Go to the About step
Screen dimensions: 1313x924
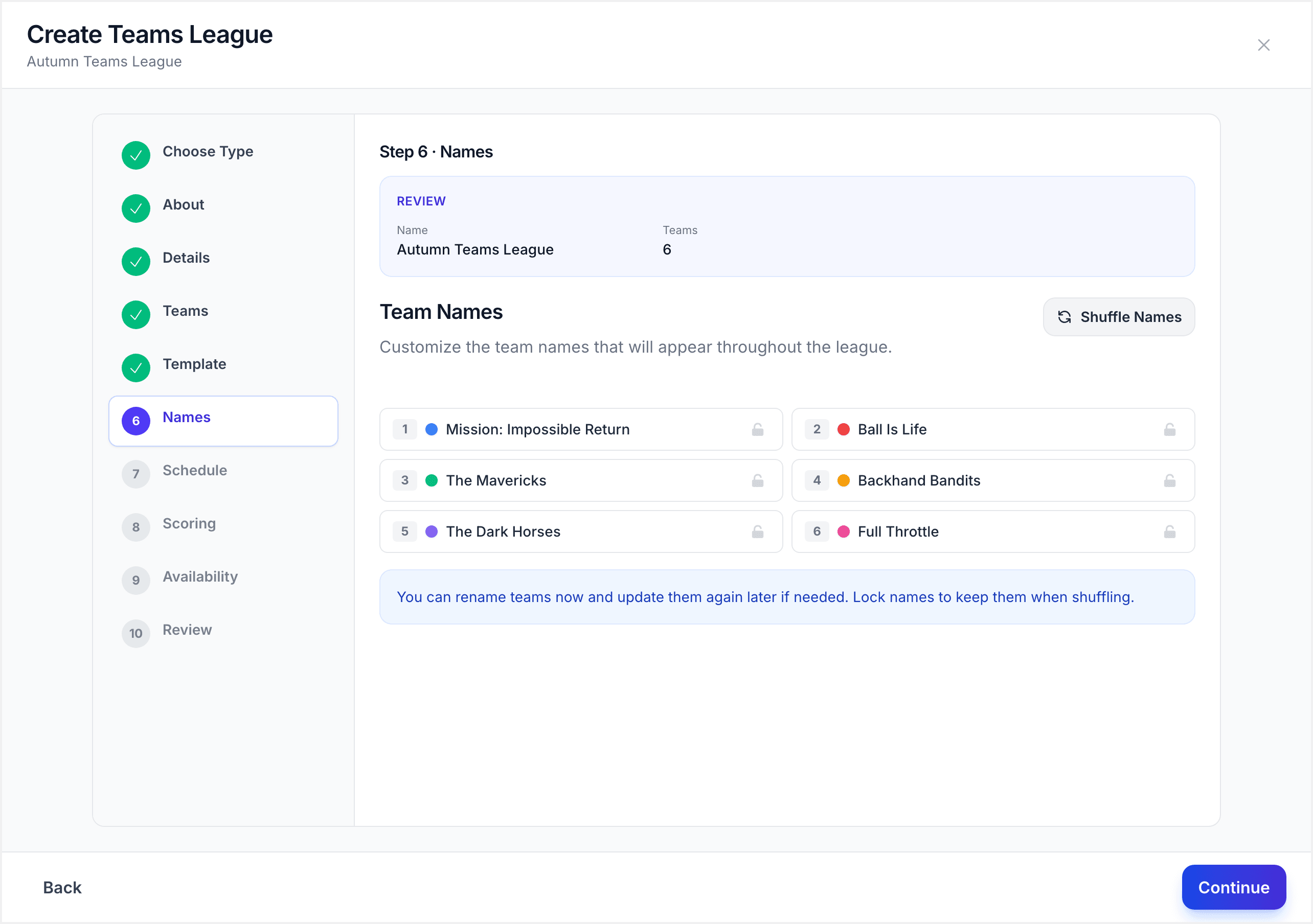click(223, 208)
